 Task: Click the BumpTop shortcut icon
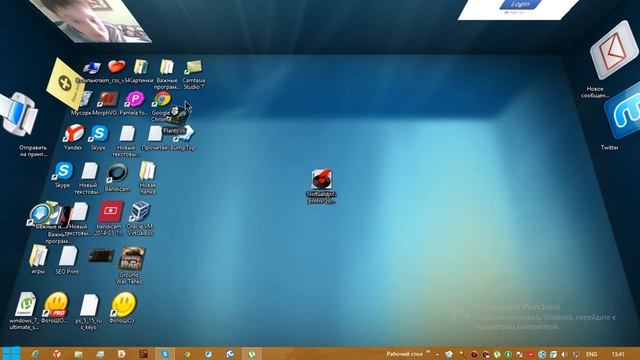tap(186, 135)
